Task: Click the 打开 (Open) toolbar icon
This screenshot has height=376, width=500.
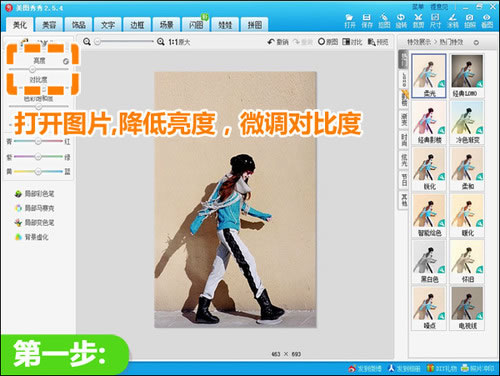Action: (349, 21)
